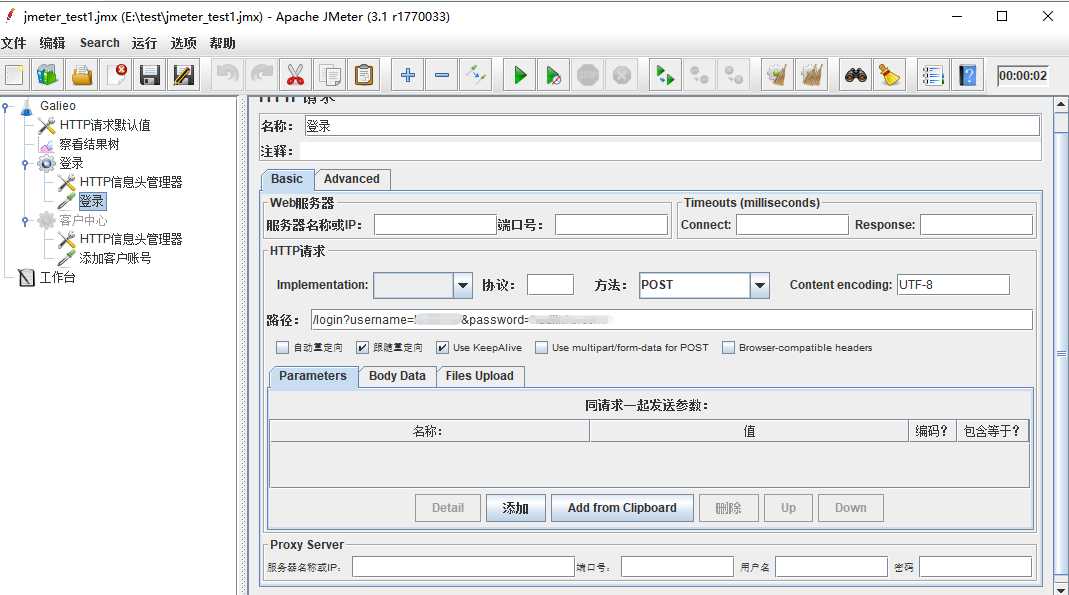The image size is (1069, 595).
Task: Click the Content encoding UTF-8 field
Action: (953, 285)
